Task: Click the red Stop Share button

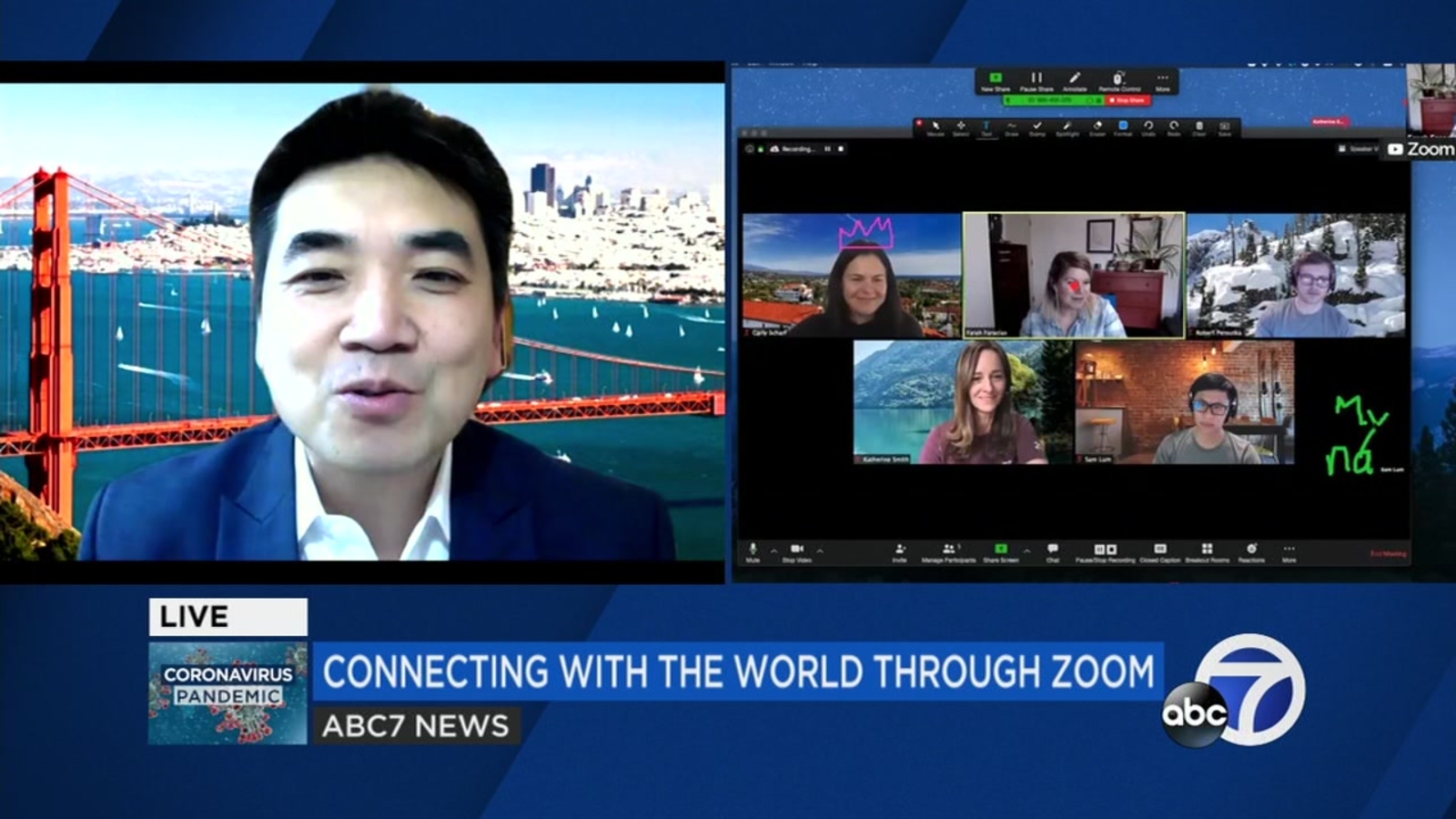Action: [1127, 100]
